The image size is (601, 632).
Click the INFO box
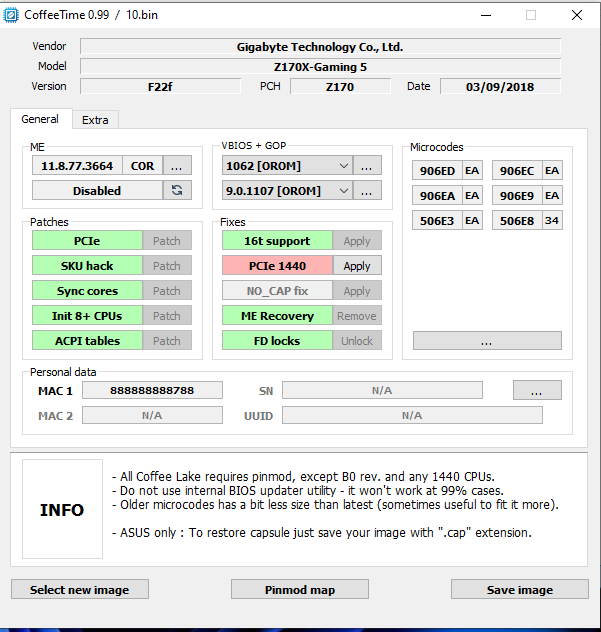click(62, 509)
